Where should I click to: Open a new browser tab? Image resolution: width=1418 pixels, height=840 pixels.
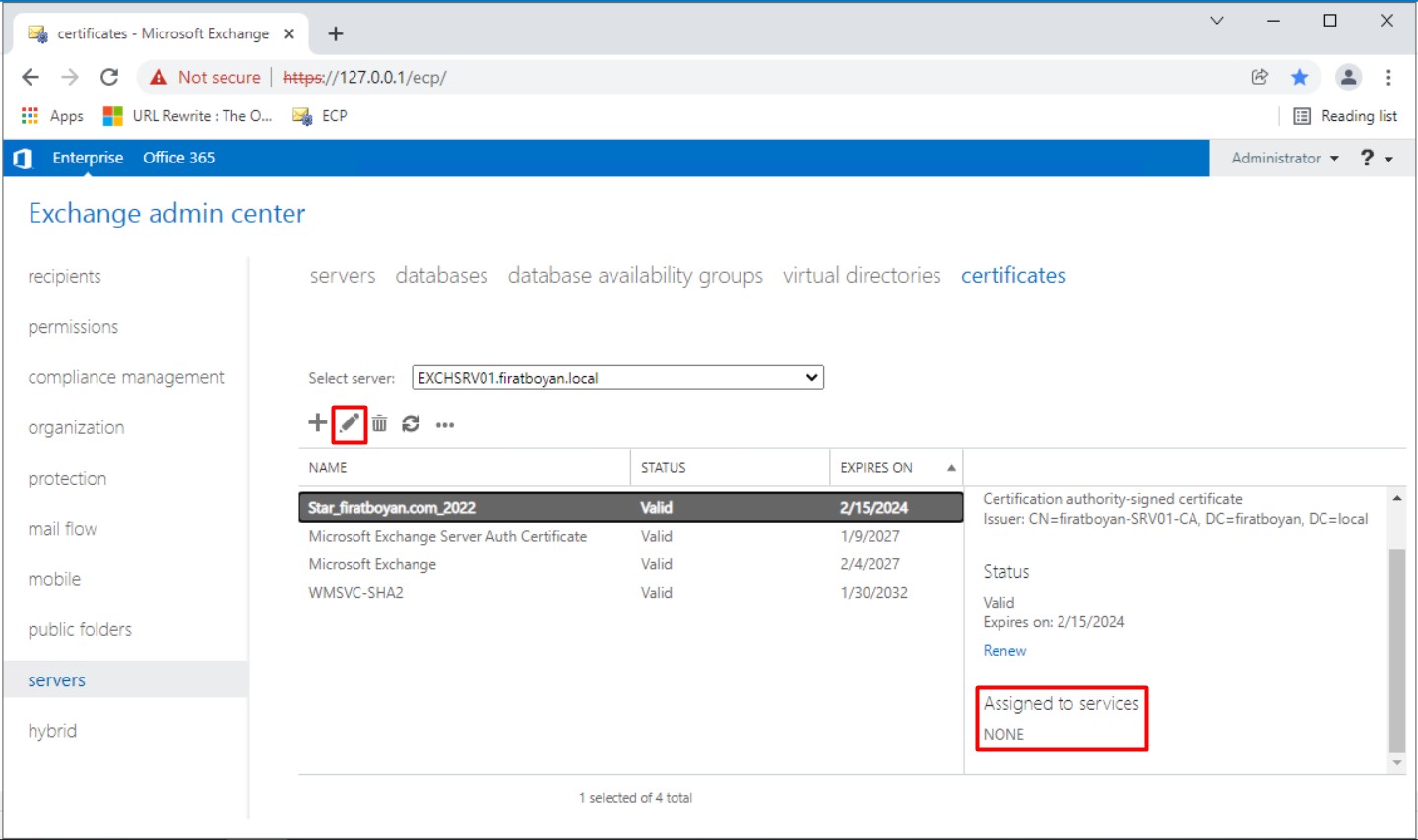point(336,33)
